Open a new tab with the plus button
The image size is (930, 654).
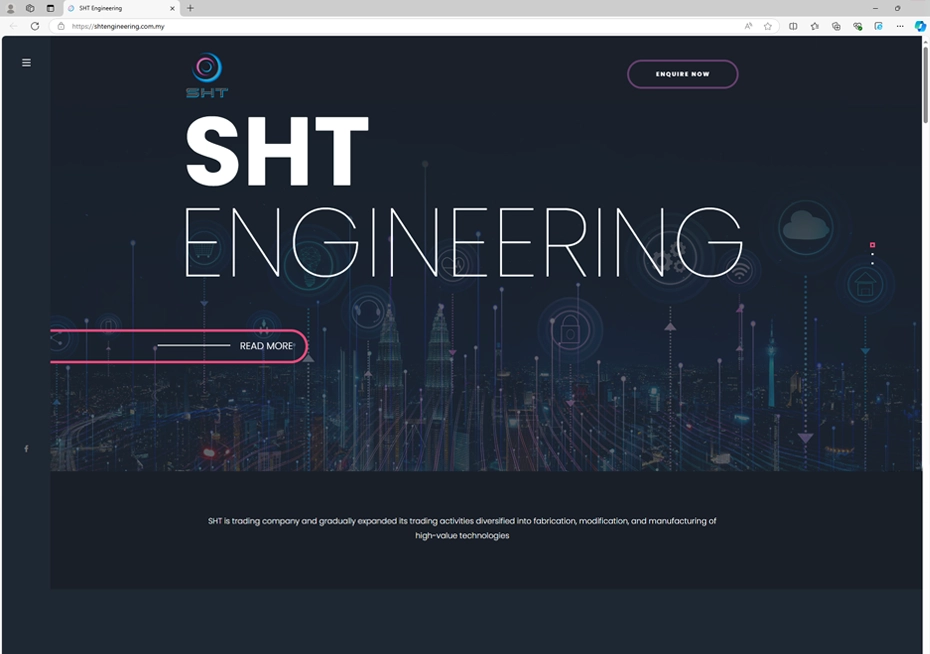[x=190, y=8]
